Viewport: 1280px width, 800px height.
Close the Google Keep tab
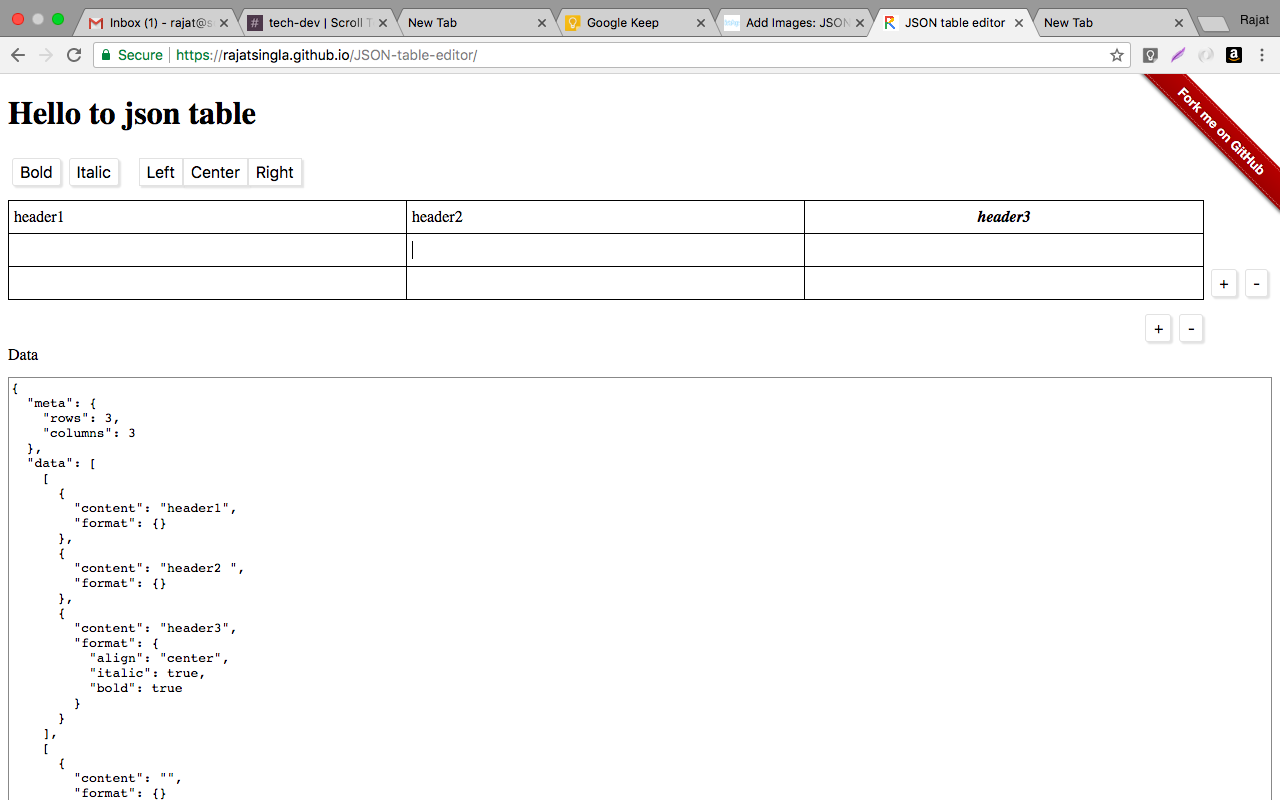pyautogui.click(x=701, y=23)
